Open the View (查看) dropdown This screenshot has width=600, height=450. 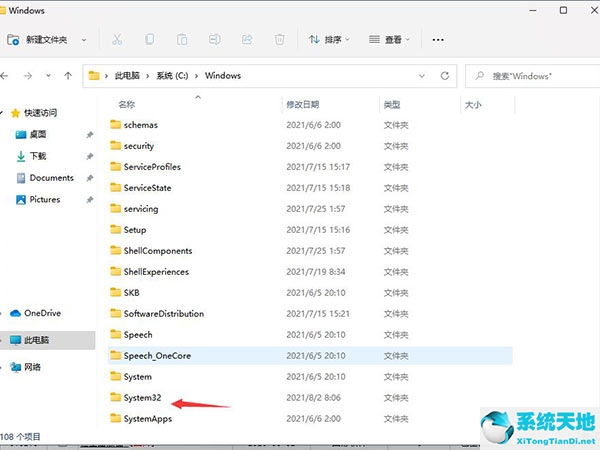click(389, 39)
